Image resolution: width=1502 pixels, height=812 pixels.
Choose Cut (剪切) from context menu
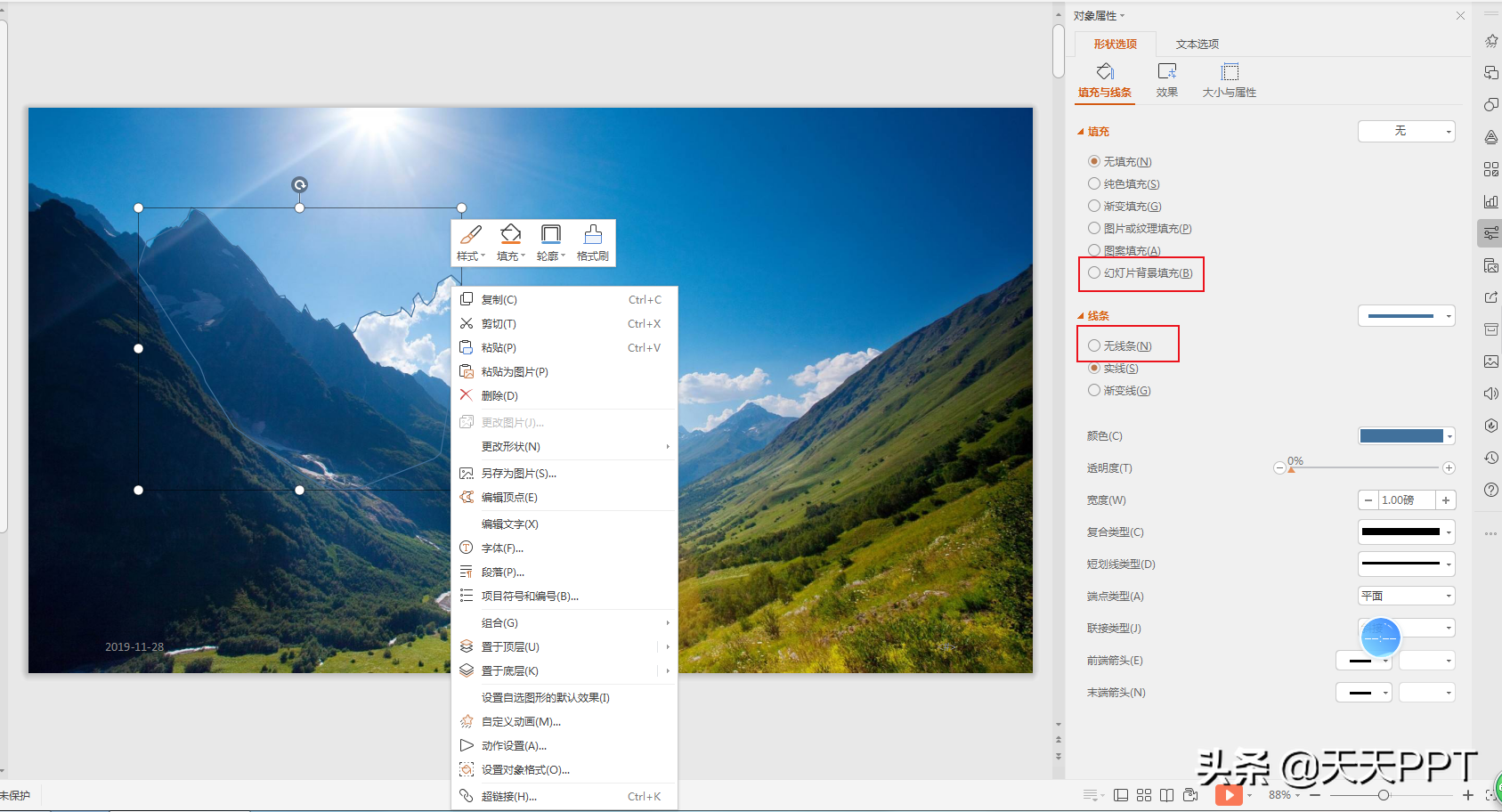pos(564,323)
